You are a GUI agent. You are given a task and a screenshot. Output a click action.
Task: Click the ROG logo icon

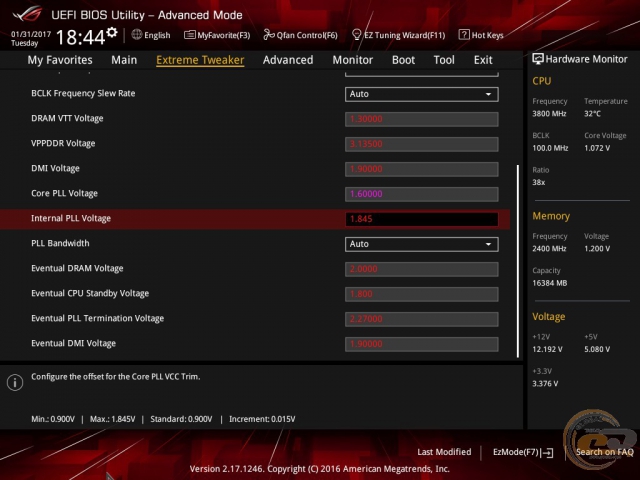27,14
